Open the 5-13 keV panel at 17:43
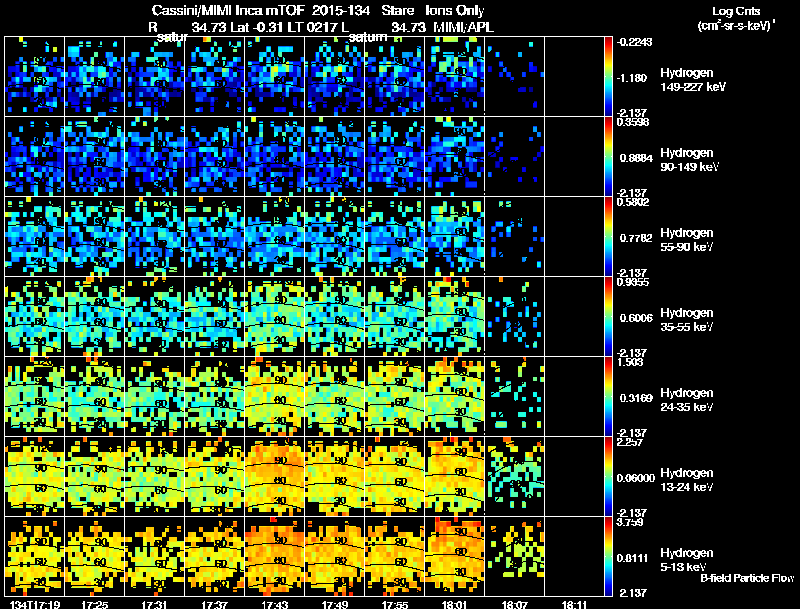Viewport: 800px width, 609px height. [275, 556]
